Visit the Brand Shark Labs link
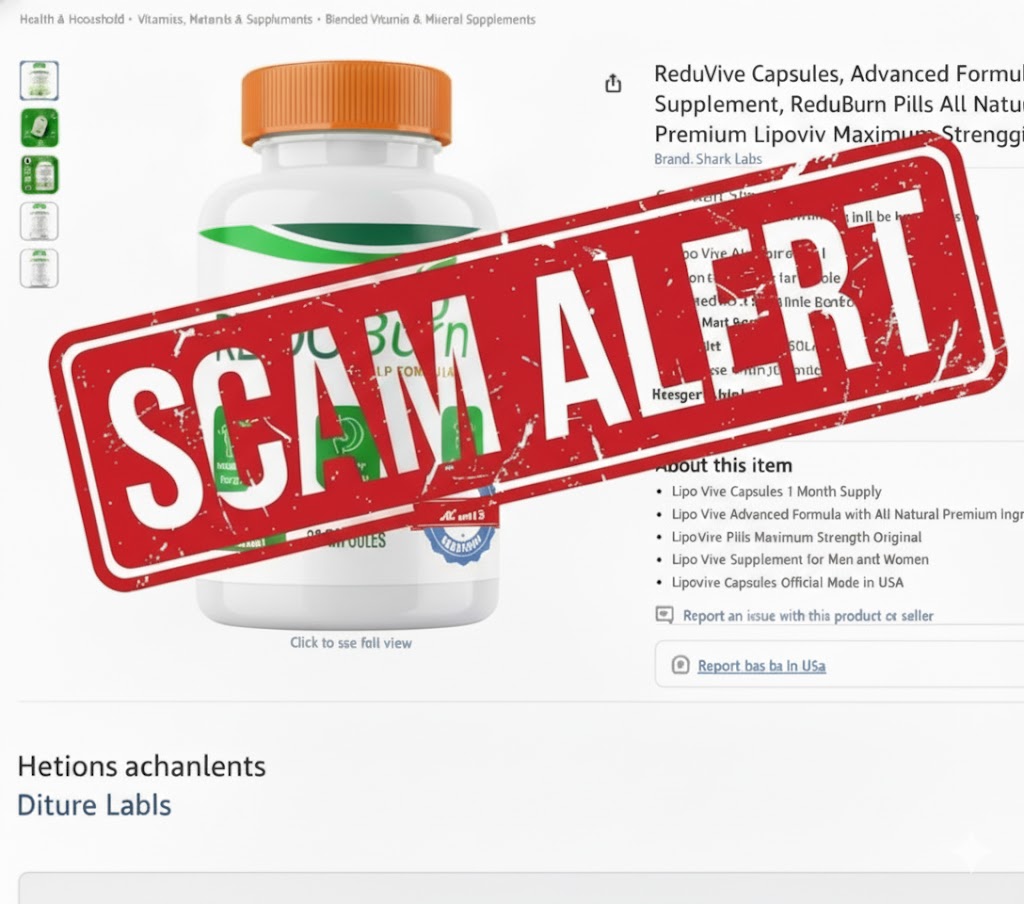Screen dimensions: 1024x904 coord(708,159)
